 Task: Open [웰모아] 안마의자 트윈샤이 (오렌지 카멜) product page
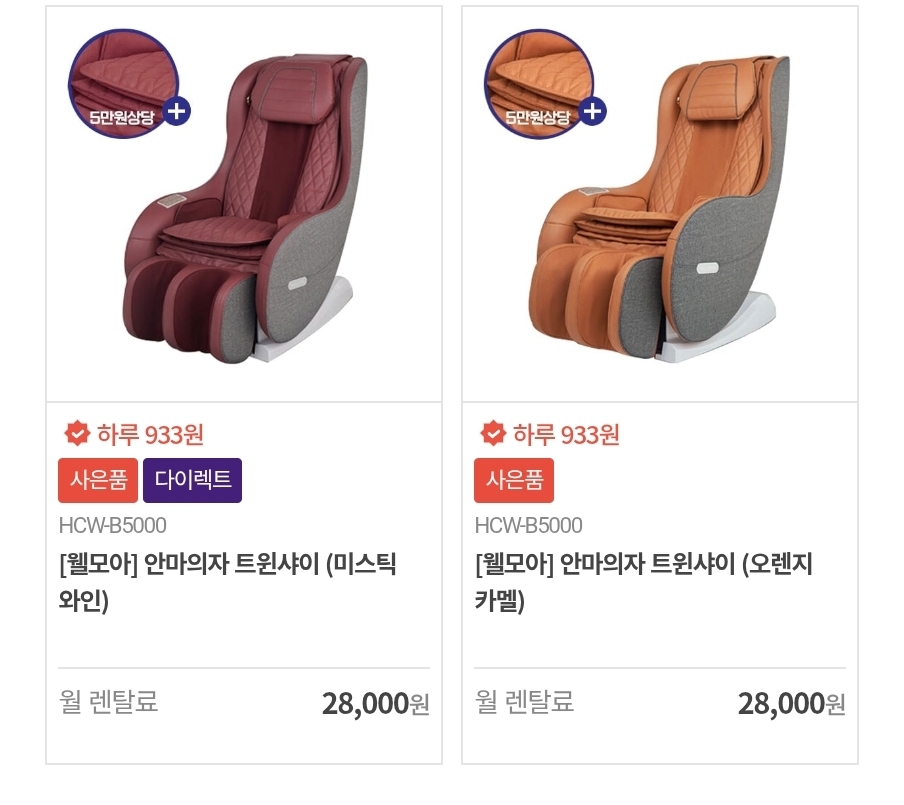coord(641,578)
